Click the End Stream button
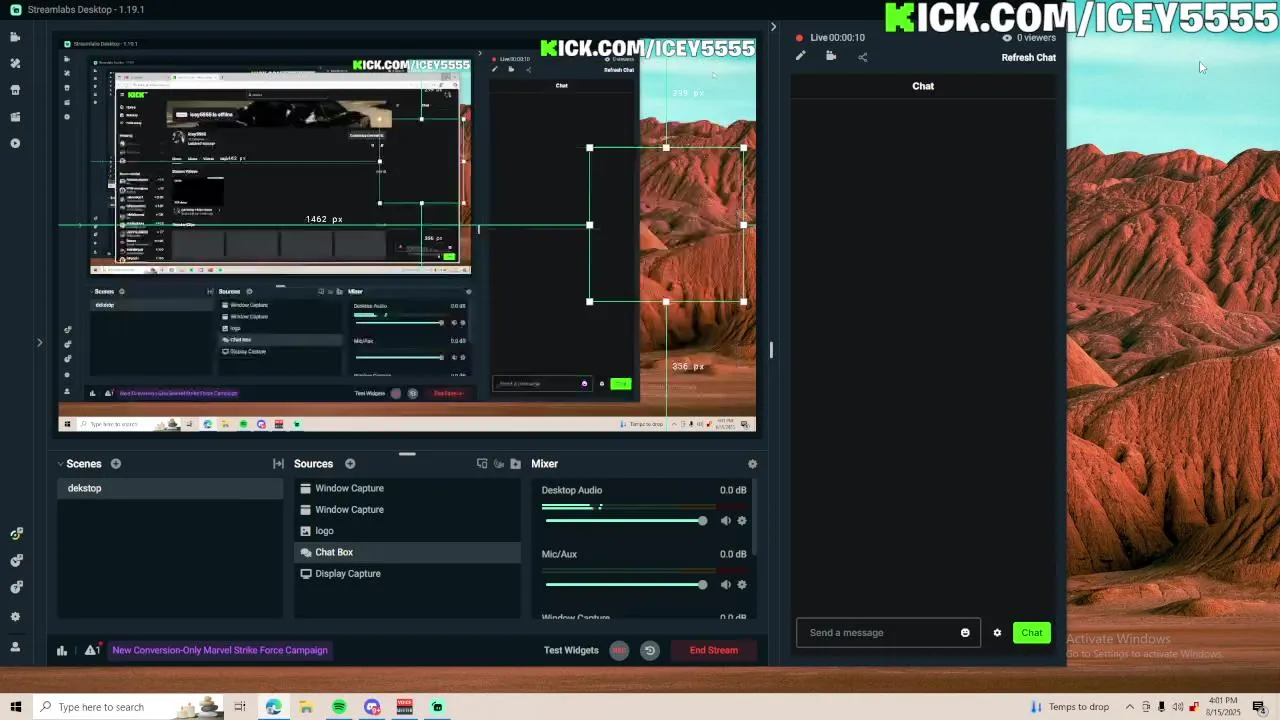The height and width of the screenshot is (720, 1280). [714, 650]
